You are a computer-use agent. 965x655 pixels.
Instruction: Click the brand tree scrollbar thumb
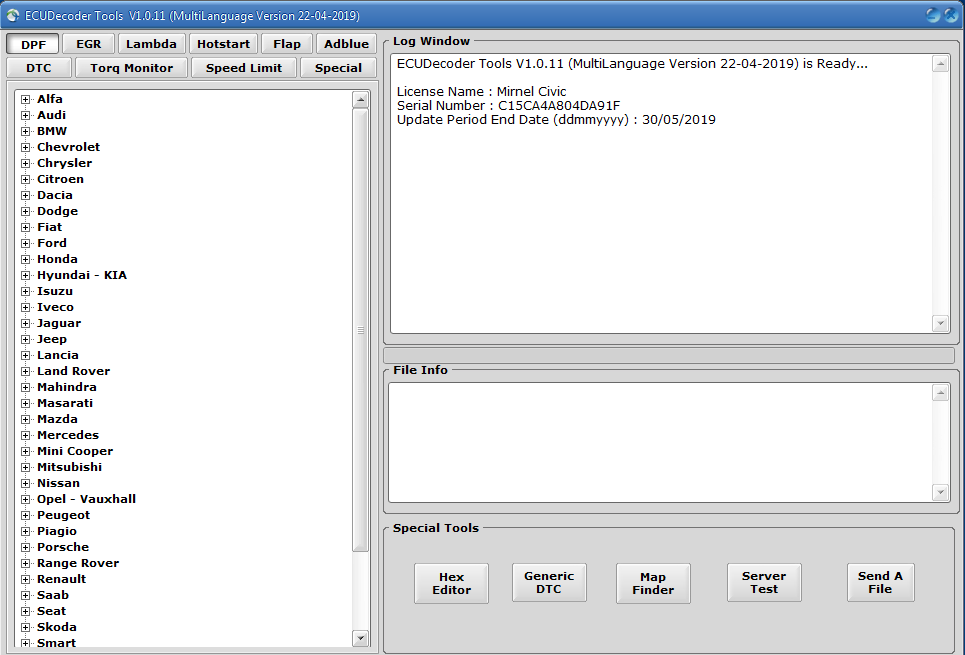coord(361,330)
